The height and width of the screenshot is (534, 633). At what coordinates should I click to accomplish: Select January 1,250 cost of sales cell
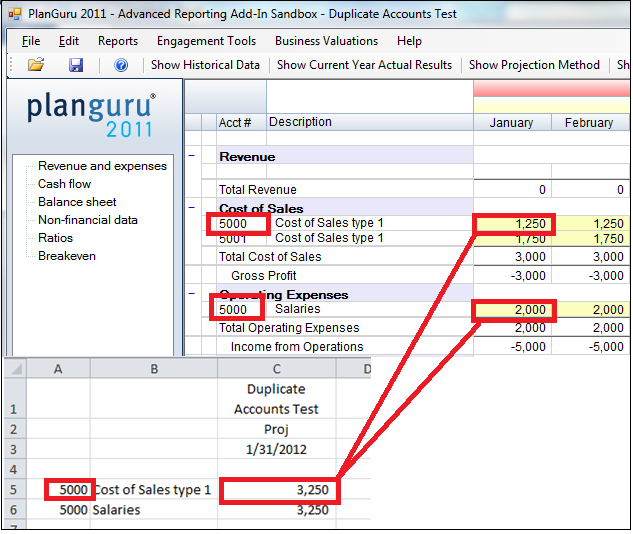coord(514,224)
